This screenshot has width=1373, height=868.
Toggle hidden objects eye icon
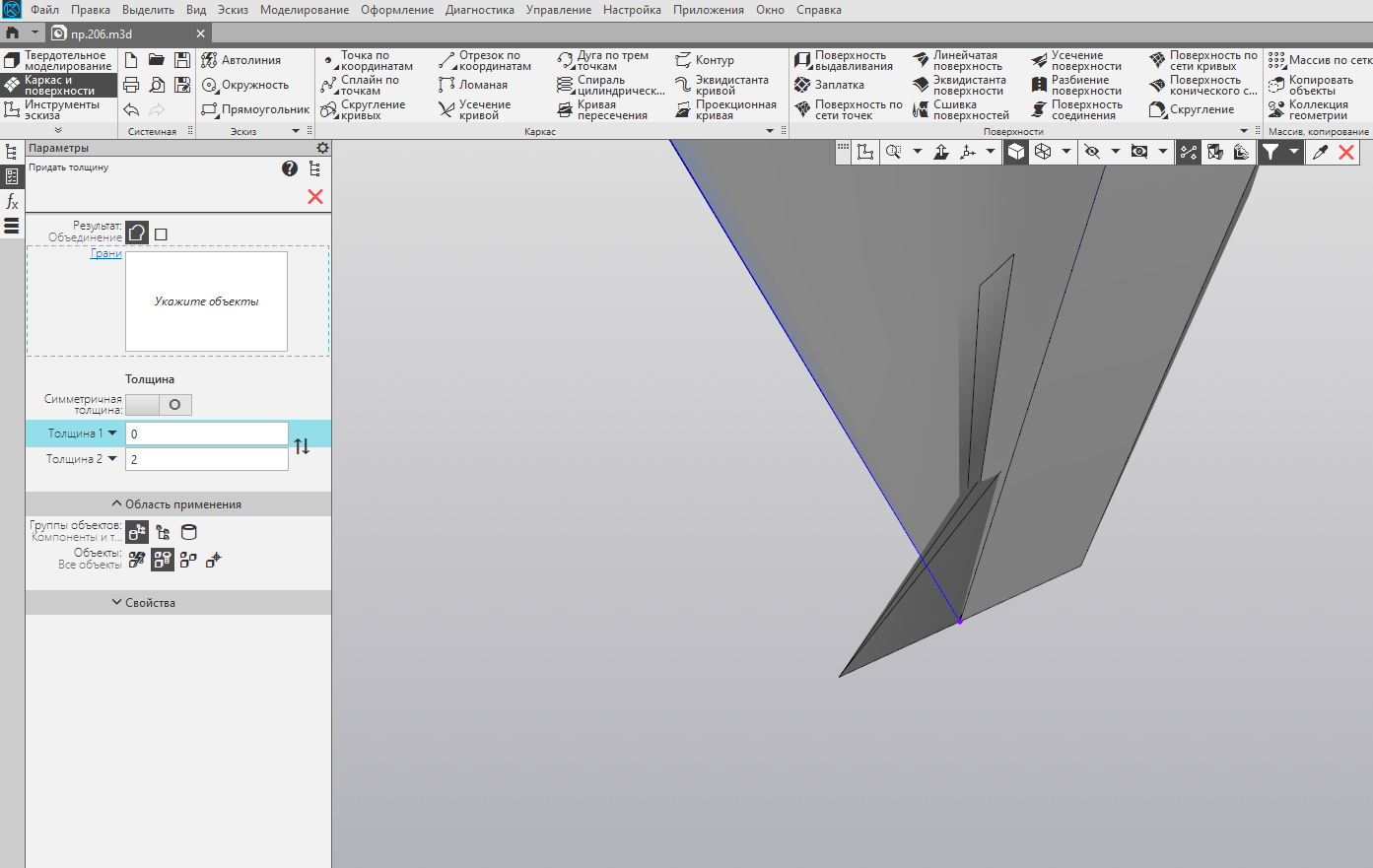click(x=1091, y=152)
